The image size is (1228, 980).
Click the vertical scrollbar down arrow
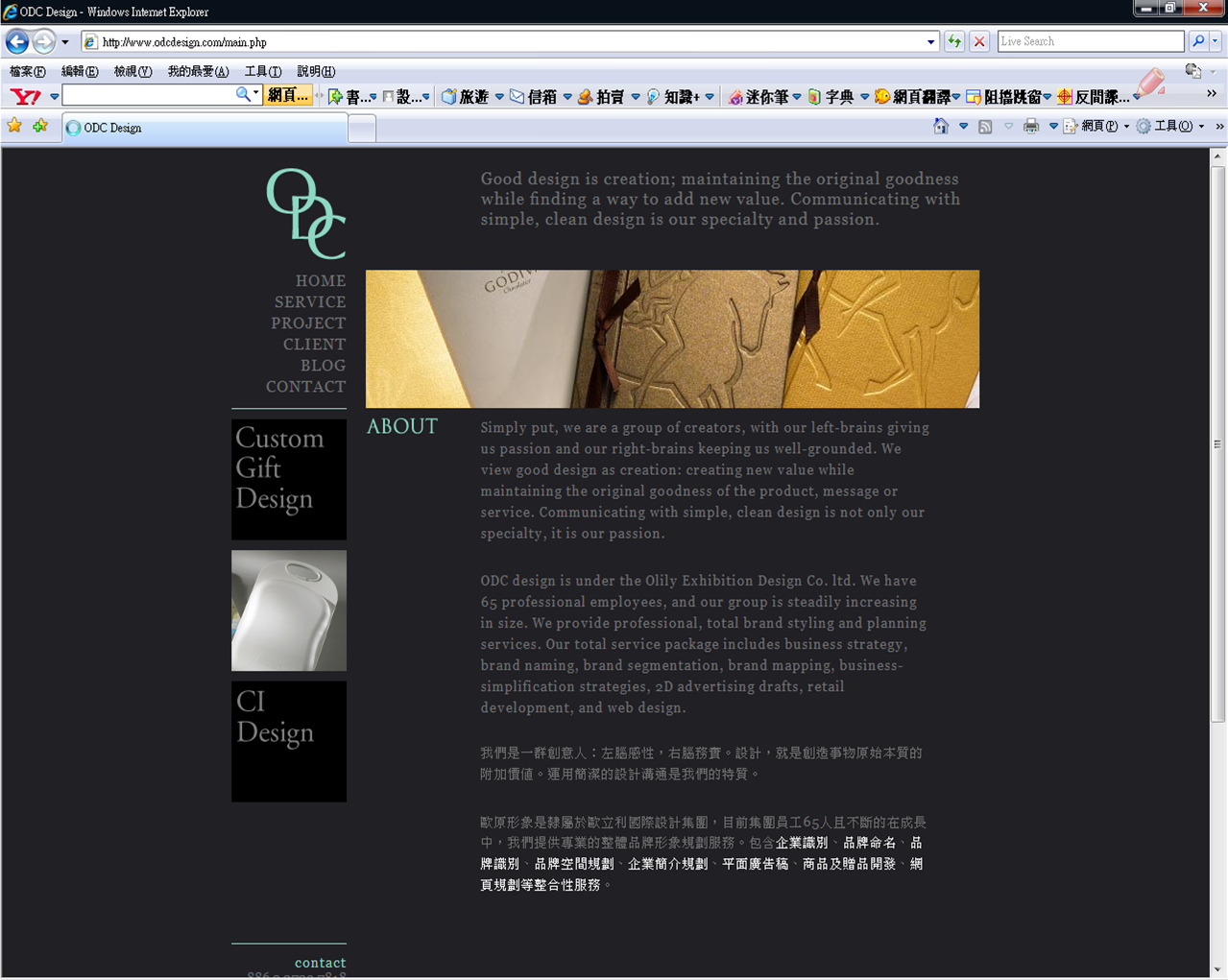[x=1217, y=969]
